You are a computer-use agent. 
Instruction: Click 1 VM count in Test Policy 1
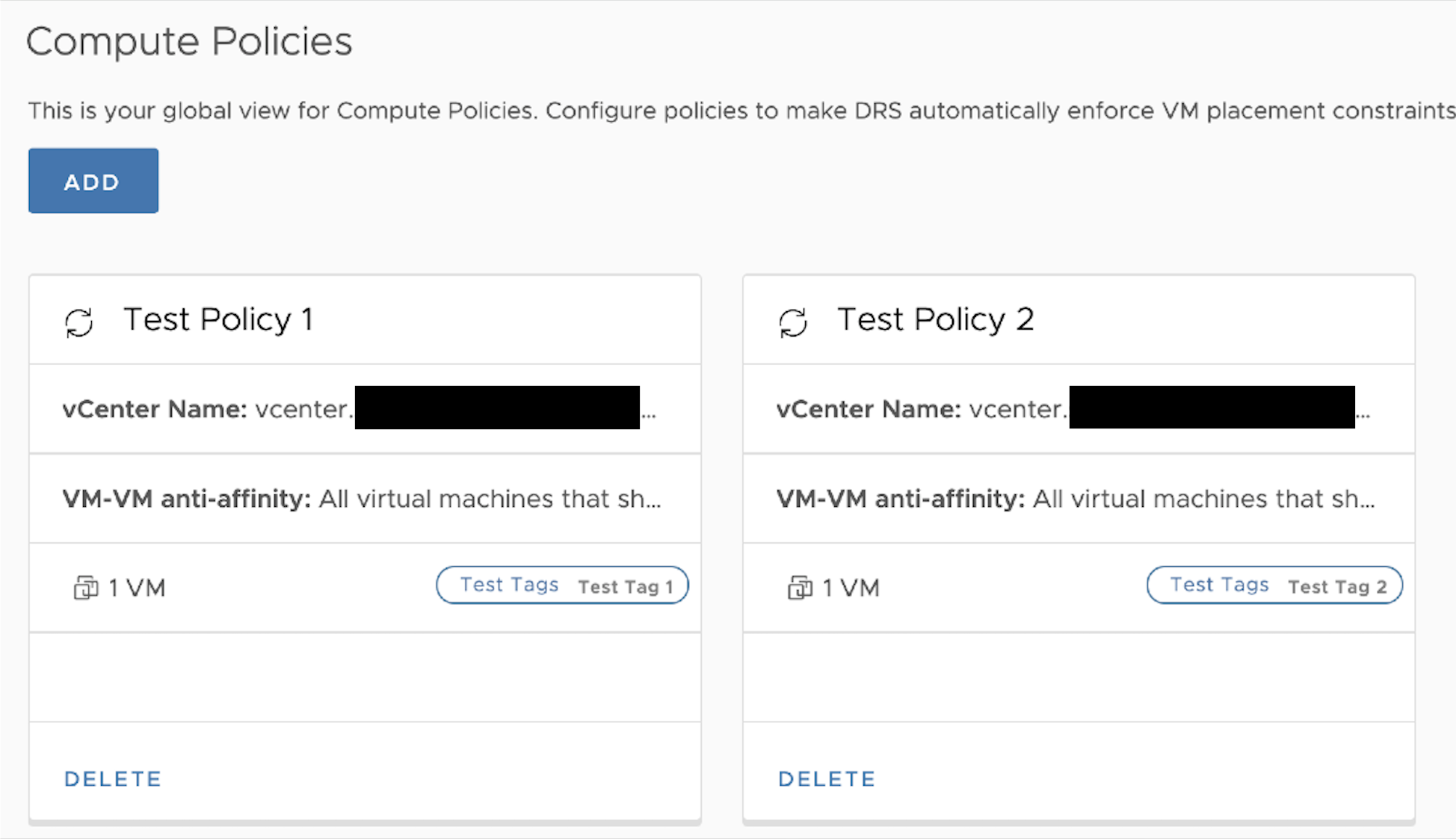pos(137,588)
